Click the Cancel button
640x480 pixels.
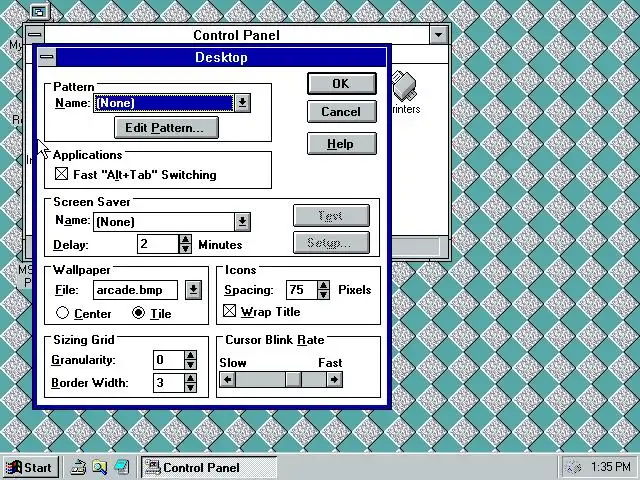(x=342, y=112)
